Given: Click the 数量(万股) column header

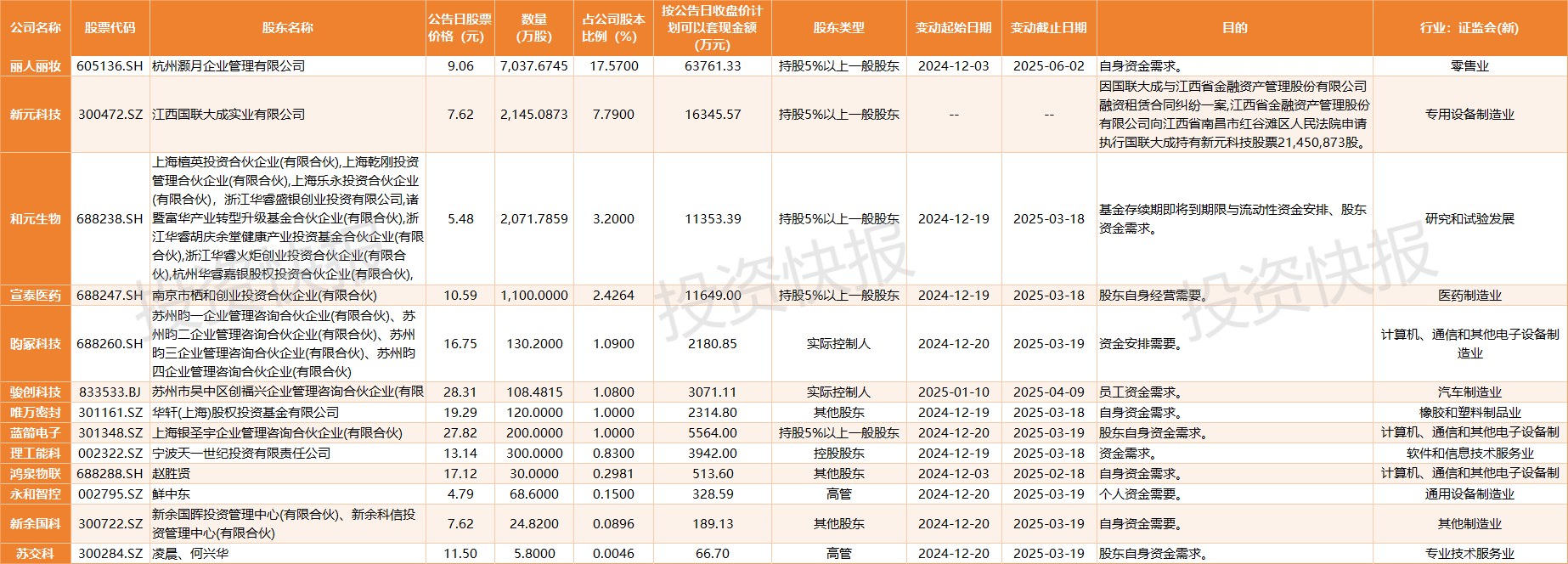Looking at the screenshot, I should pyautogui.click(x=534, y=28).
